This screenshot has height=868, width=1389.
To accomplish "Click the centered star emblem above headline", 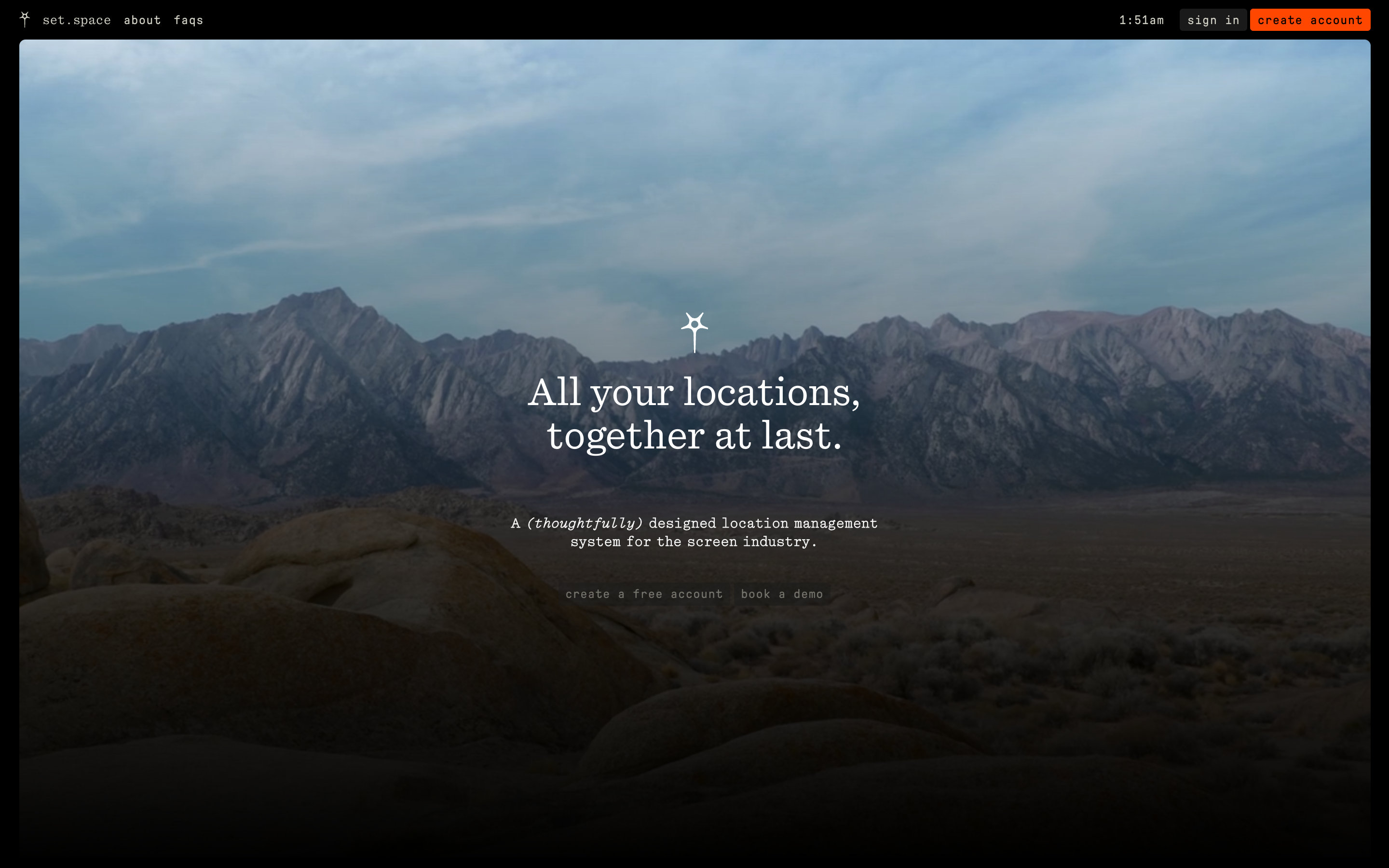I will [x=694, y=332].
